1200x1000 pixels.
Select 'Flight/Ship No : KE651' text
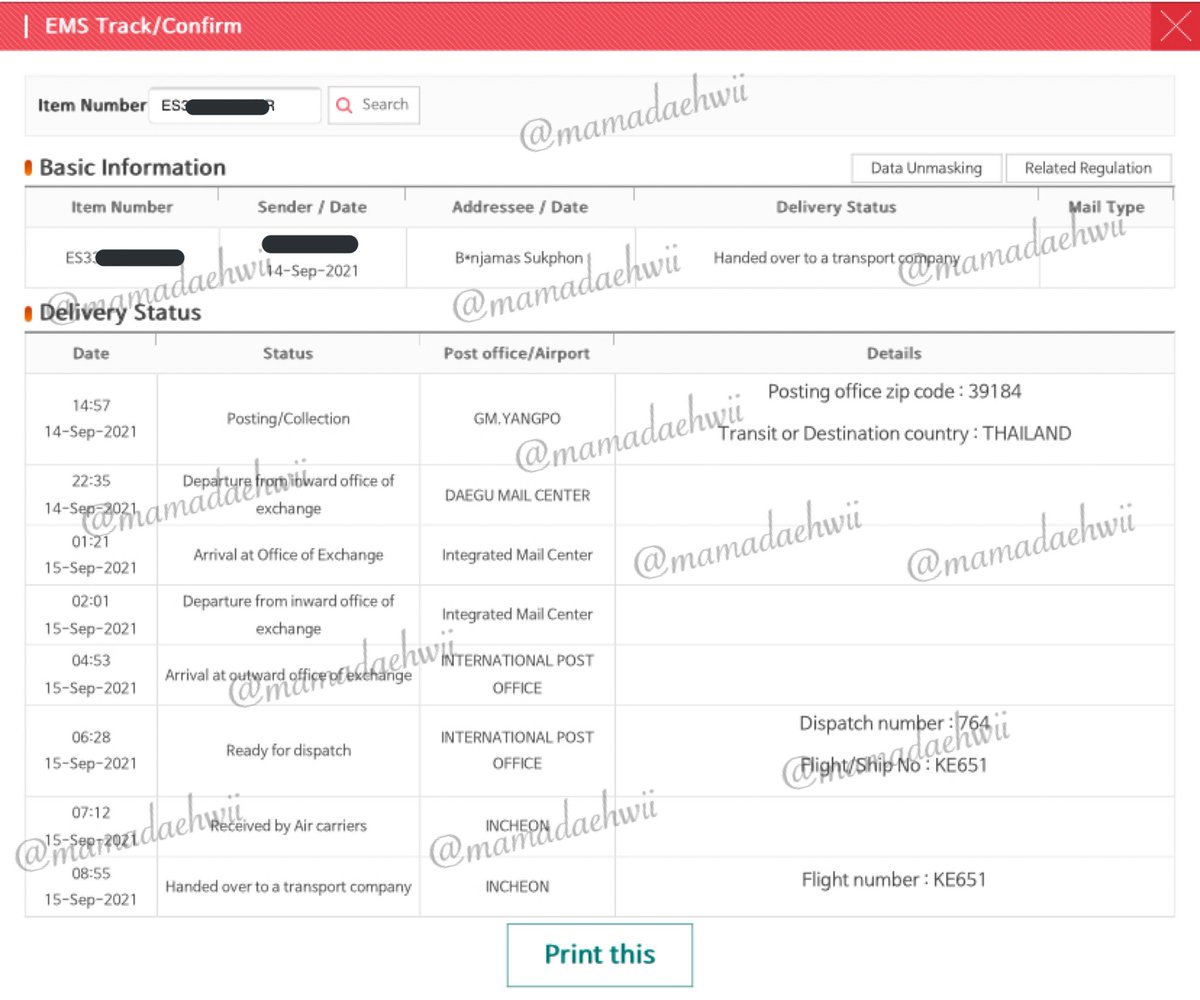point(895,765)
